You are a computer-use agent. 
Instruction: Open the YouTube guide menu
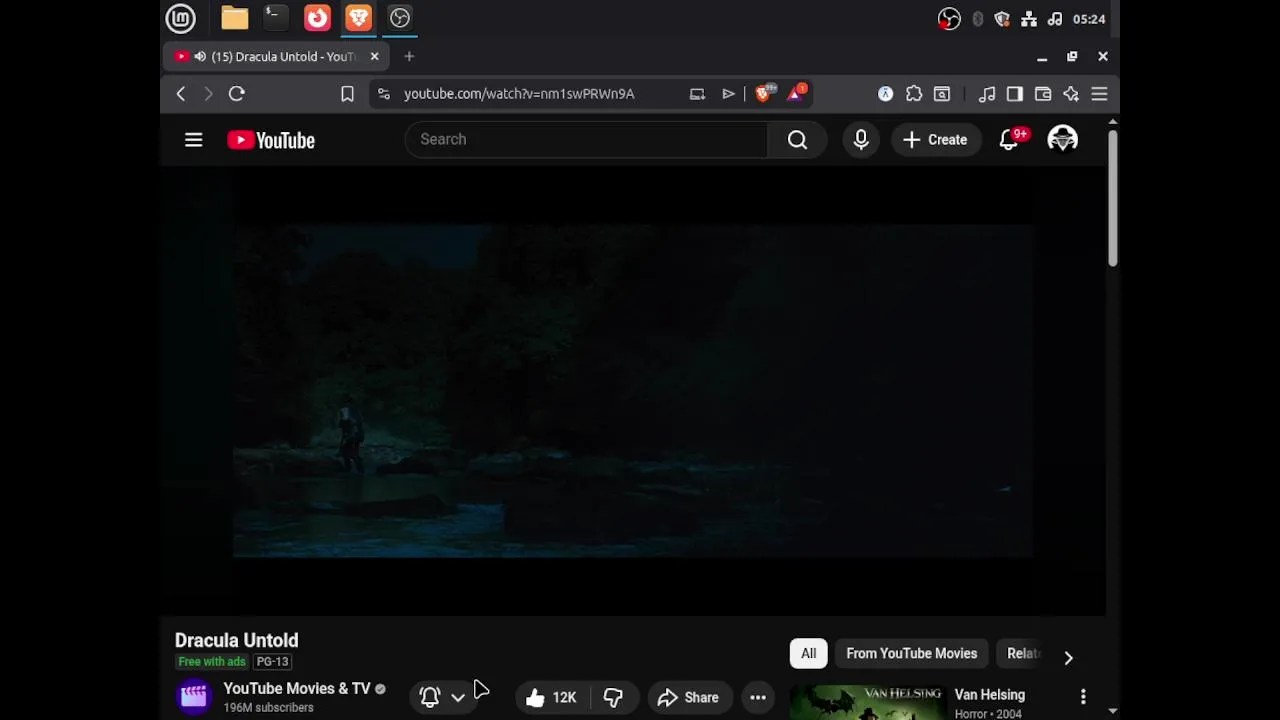coord(194,140)
